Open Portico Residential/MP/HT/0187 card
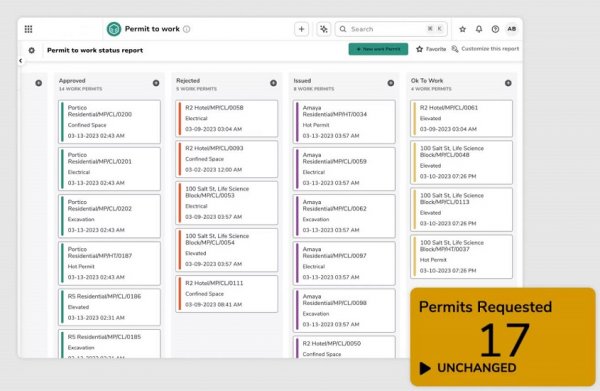The image size is (600, 391). click(109, 263)
